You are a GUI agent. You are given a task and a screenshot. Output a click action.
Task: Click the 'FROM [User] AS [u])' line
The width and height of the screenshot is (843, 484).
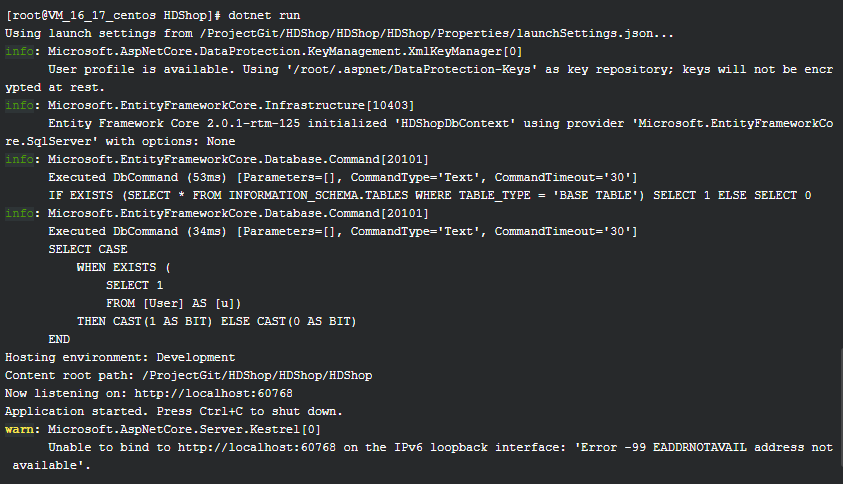tap(174, 303)
